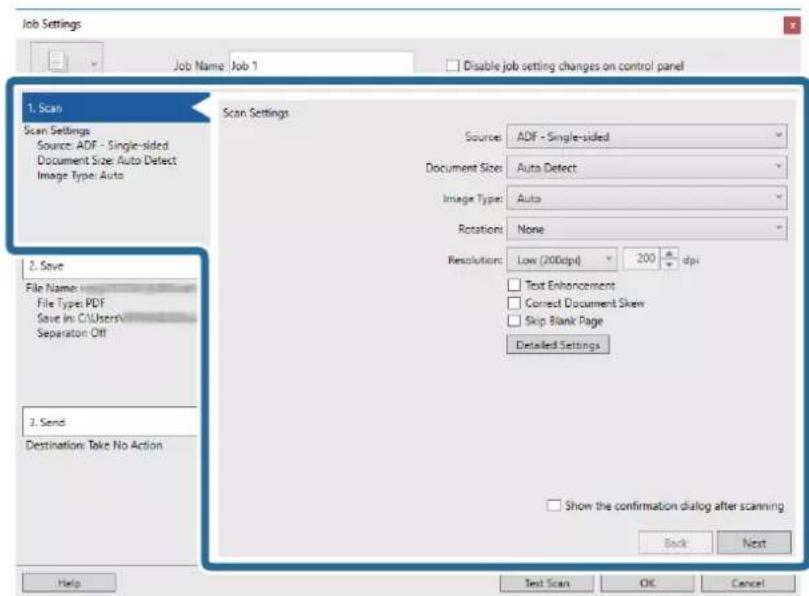Increase dpi with the up stepper arrow
Image resolution: width=809 pixels, height=596 pixels.
669,254
